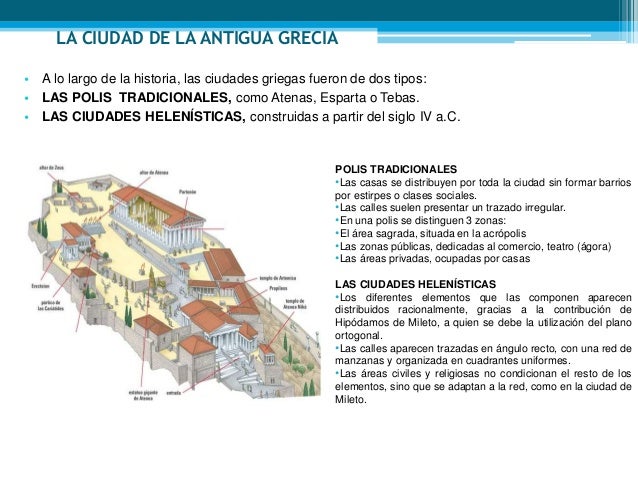Click the right-column heading 'LAS CIUDADES HELENÍSTICAS'

415,284
